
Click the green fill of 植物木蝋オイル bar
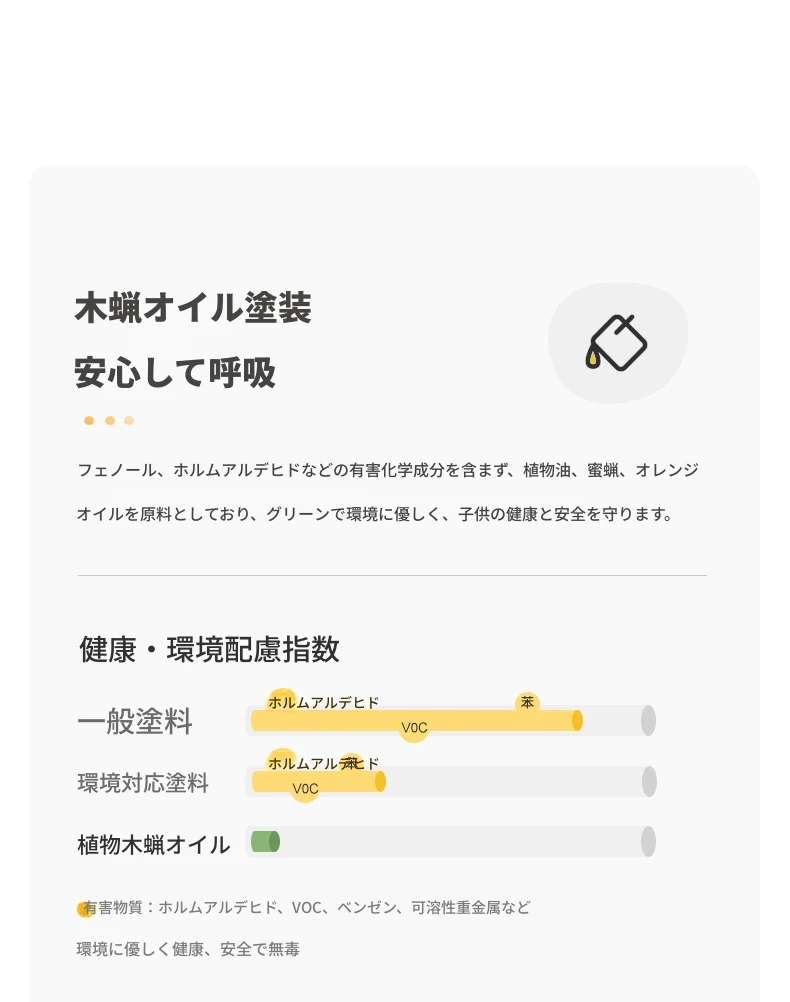pyautogui.click(x=265, y=842)
